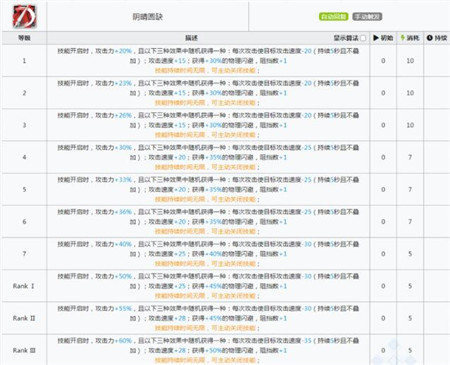Screen dimensions: 450x365
Task: Tick the 显示算法 checkbox
Action: (x=363, y=38)
